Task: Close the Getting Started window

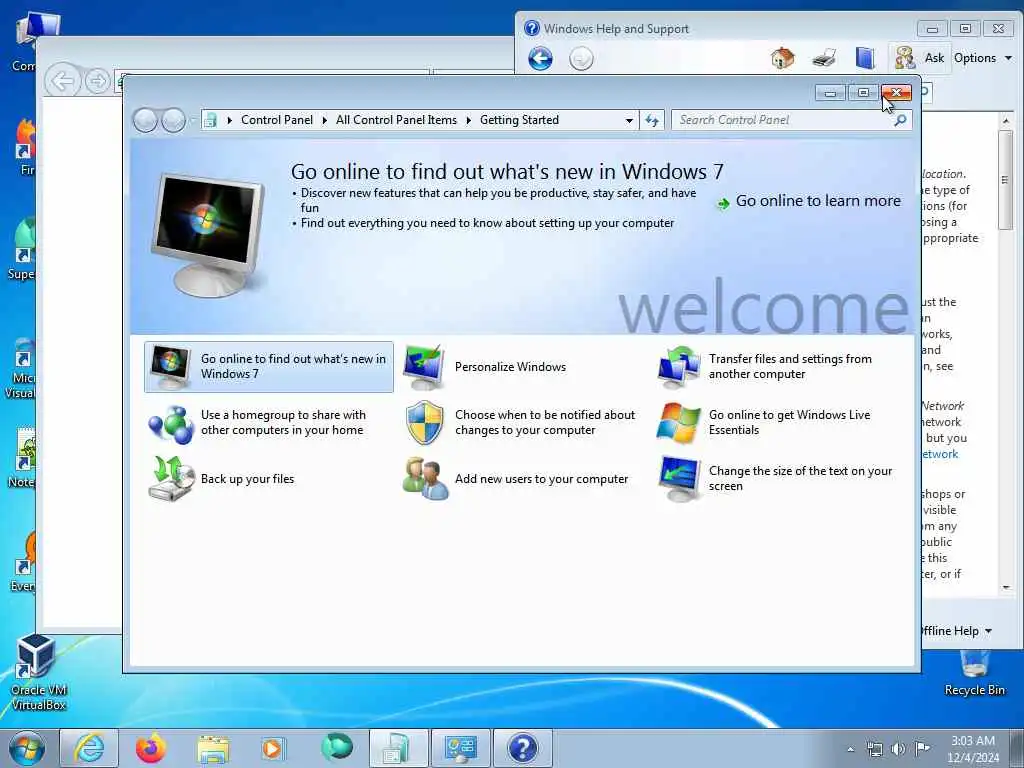Action: tap(896, 93)
